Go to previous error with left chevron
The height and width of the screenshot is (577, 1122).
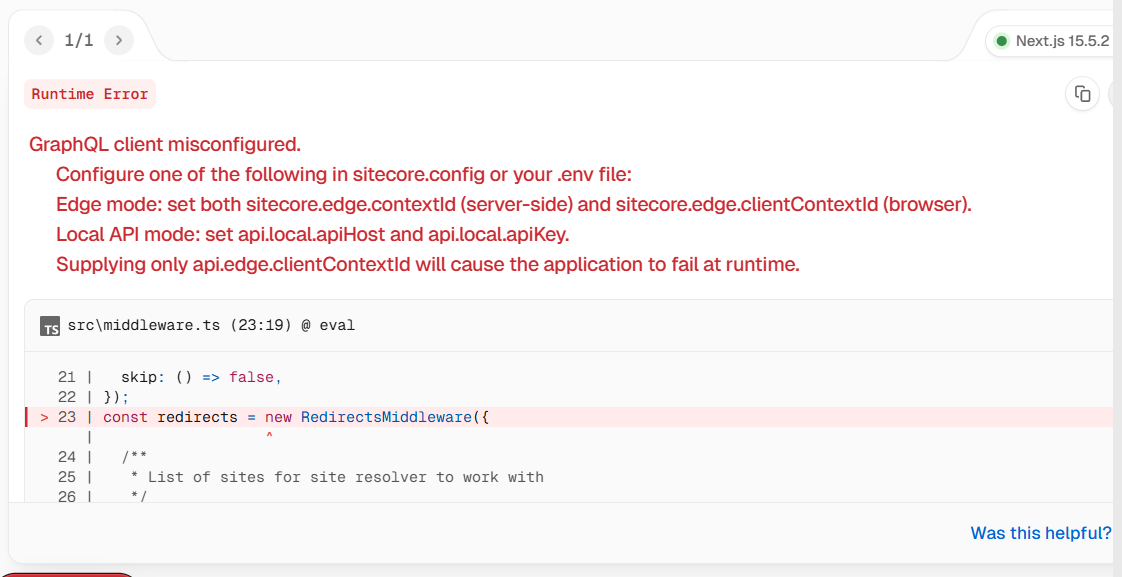[39, 40]
